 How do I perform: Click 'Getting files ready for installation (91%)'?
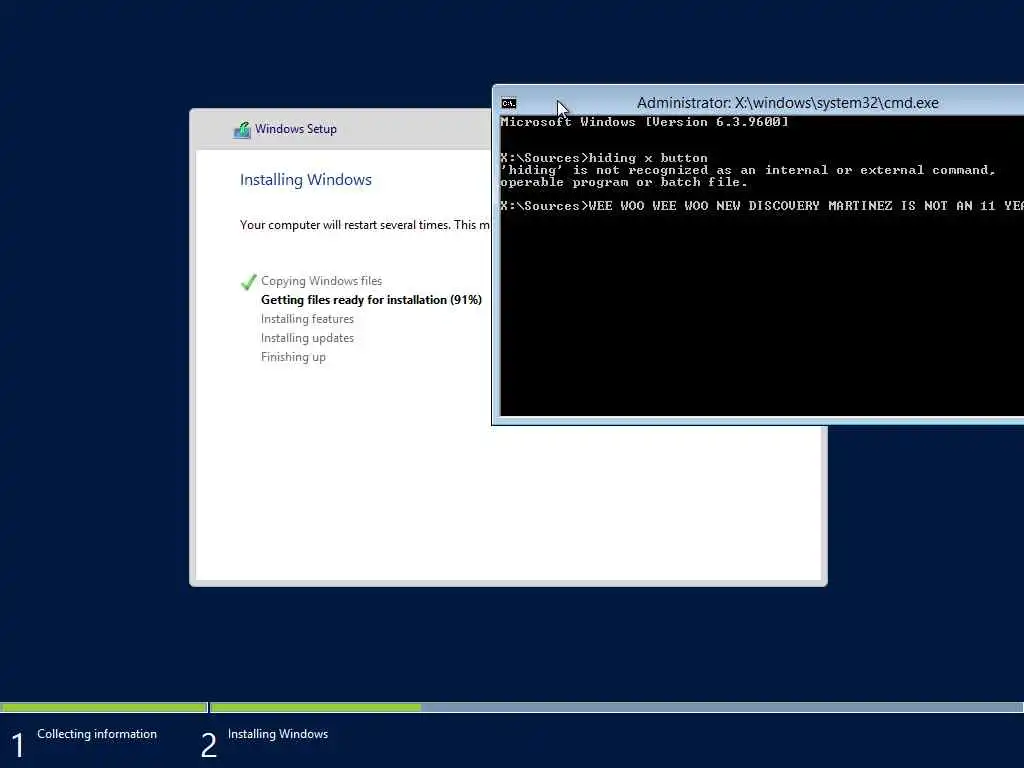pyautogui.click(x=371, y=300)
